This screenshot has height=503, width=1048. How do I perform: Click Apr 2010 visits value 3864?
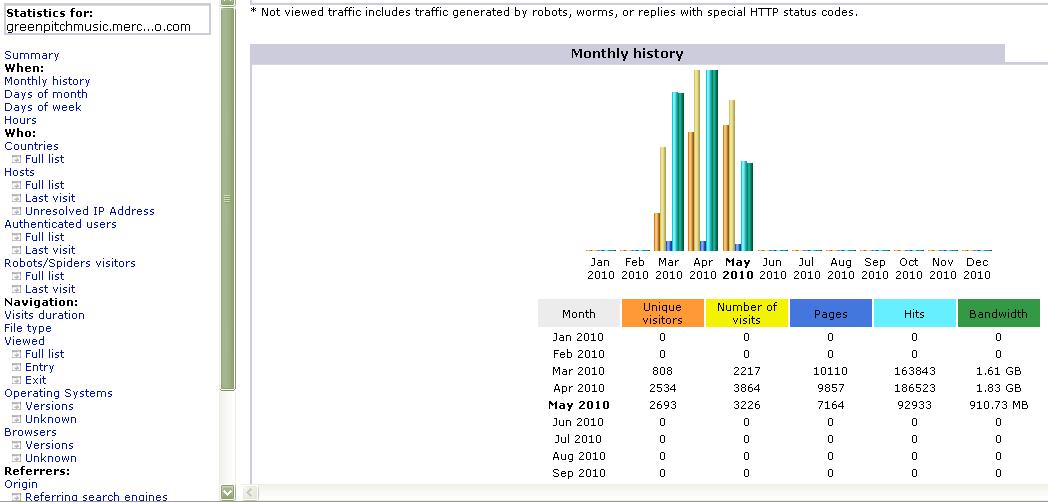click(x=747, y=388)
